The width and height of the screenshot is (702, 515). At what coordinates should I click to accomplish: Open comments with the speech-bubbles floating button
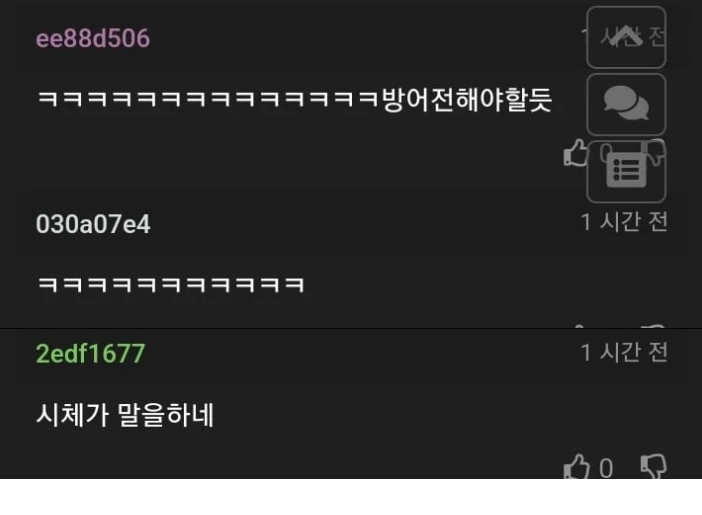[x=626, y=104]
